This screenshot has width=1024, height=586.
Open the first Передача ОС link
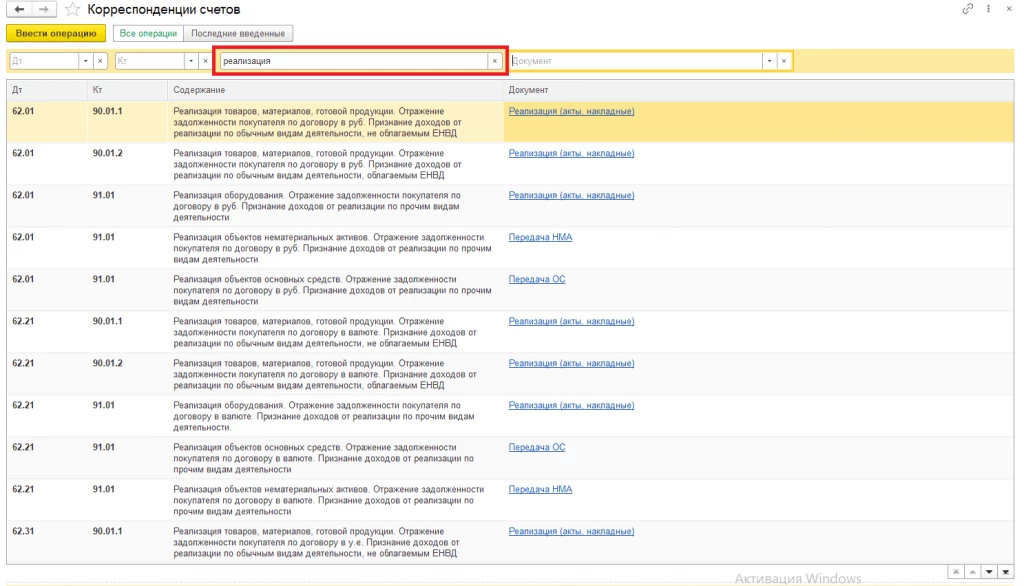(x=537, y=279)
